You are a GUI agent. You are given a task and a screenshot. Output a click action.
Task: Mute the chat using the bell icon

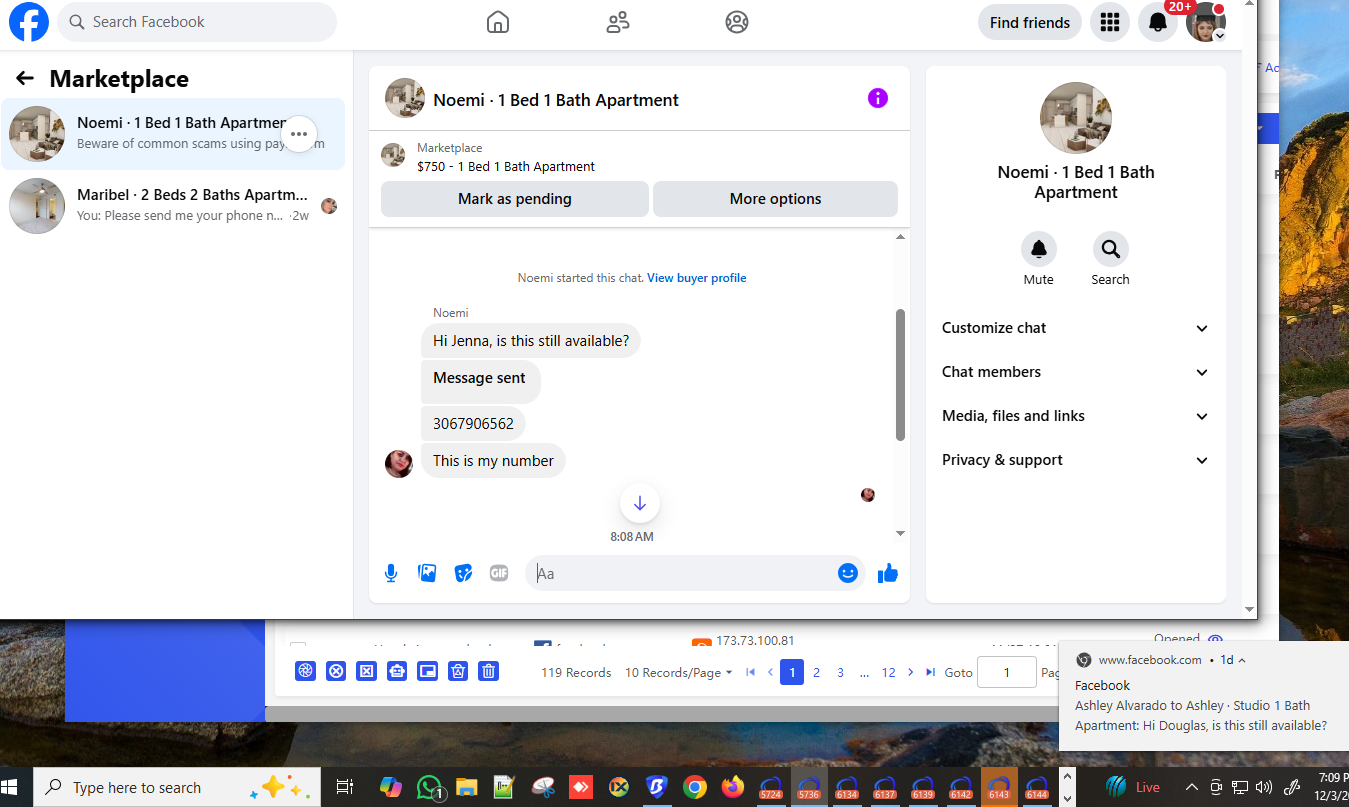click(x=1039, y=249)
